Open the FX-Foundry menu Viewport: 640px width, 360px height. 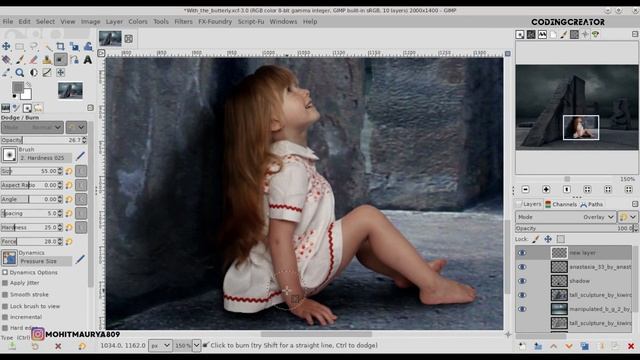coord(215,22)
